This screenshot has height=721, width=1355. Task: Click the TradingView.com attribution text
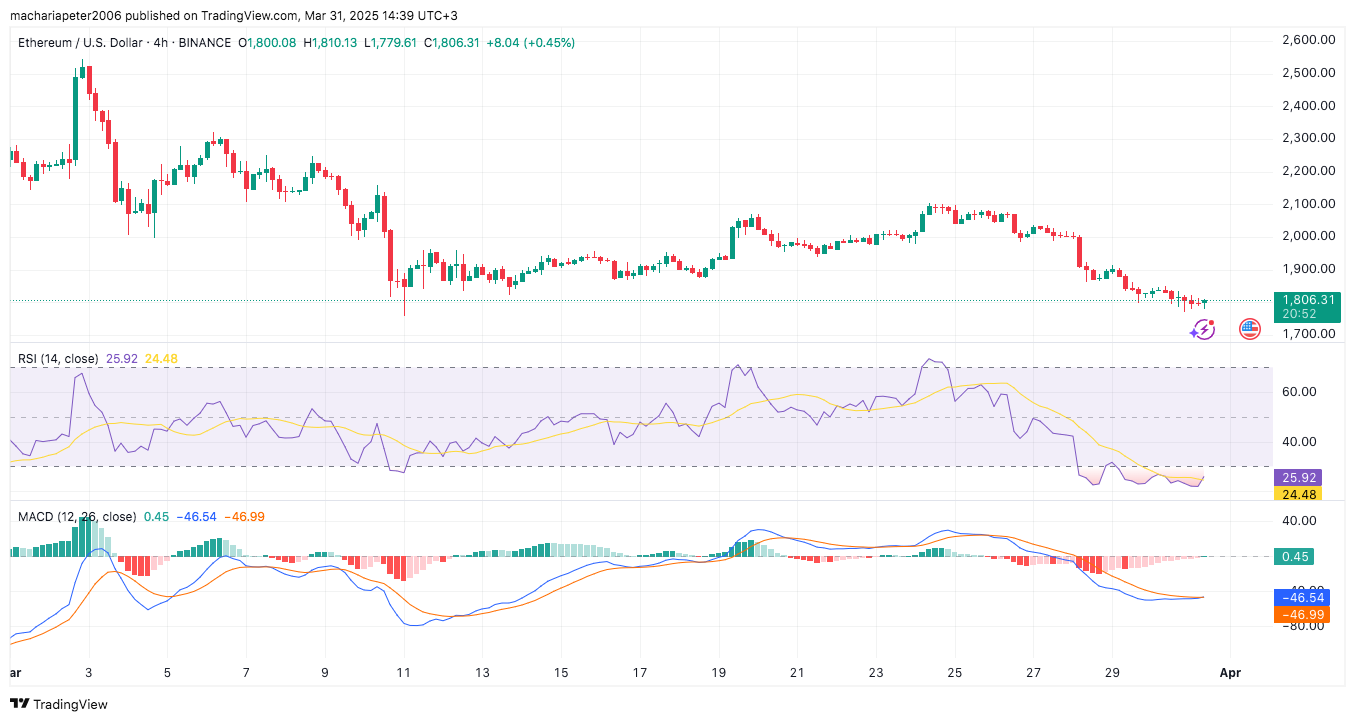(248, 15)
